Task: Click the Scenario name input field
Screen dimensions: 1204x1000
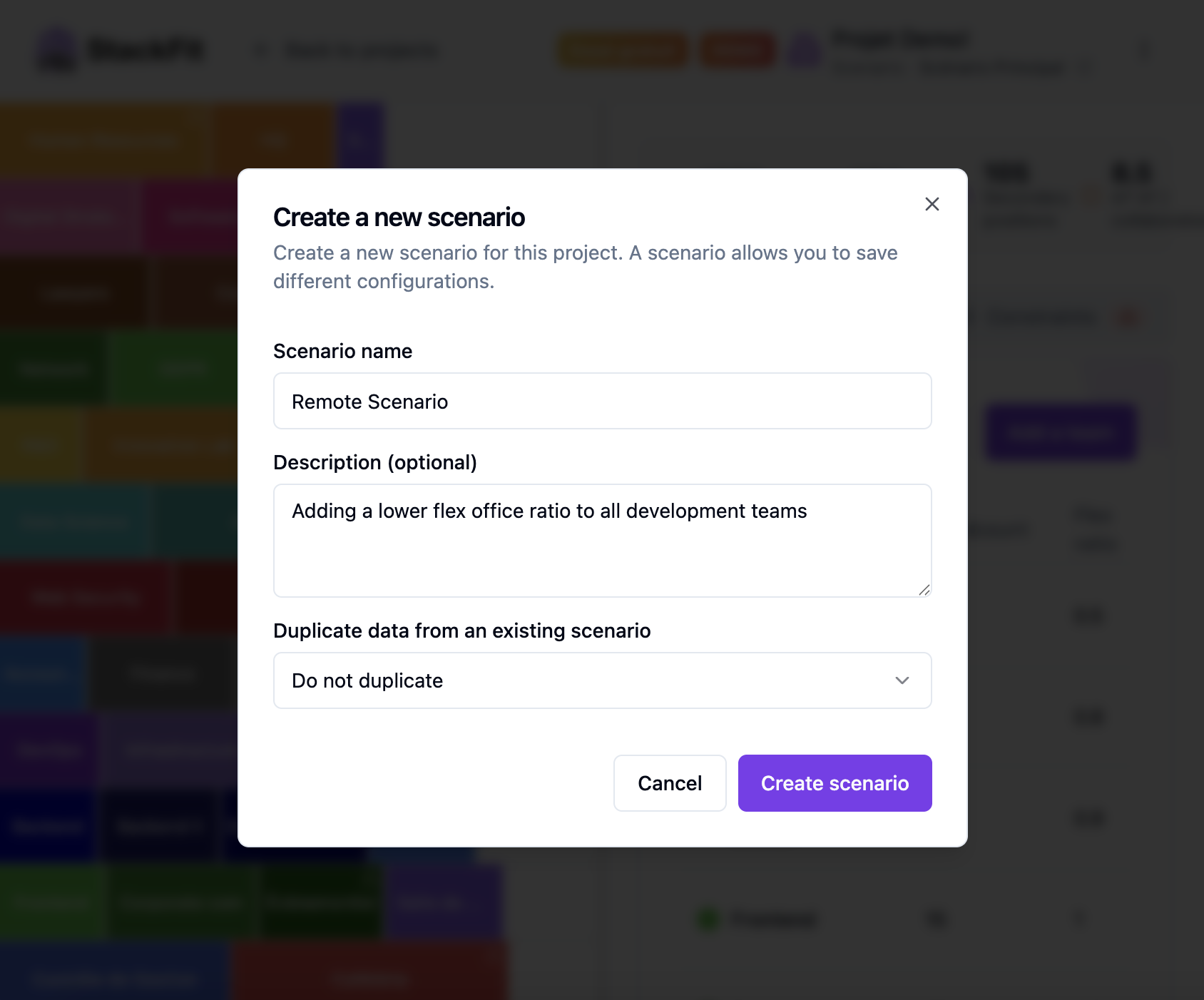Action: pos(602,402)
